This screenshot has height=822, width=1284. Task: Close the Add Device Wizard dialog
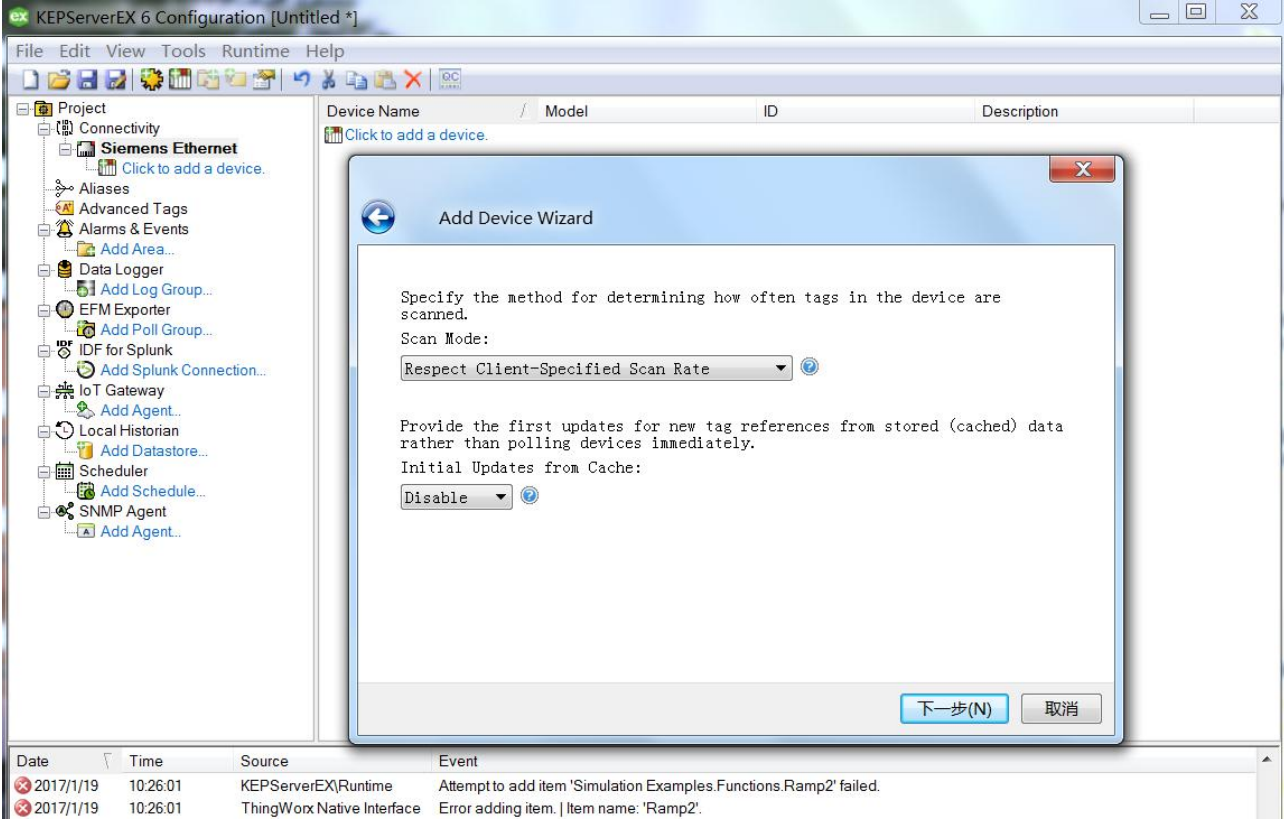pos(1082,171)
